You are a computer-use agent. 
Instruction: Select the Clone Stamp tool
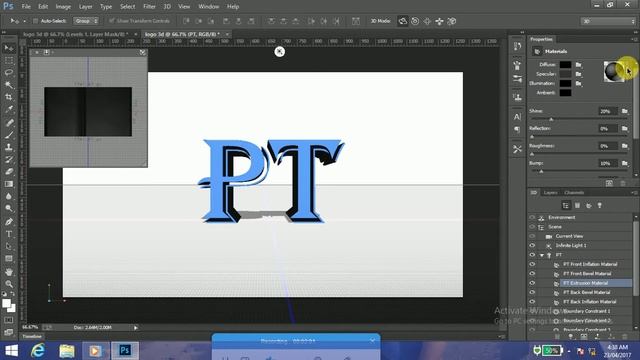click(9, 147)
